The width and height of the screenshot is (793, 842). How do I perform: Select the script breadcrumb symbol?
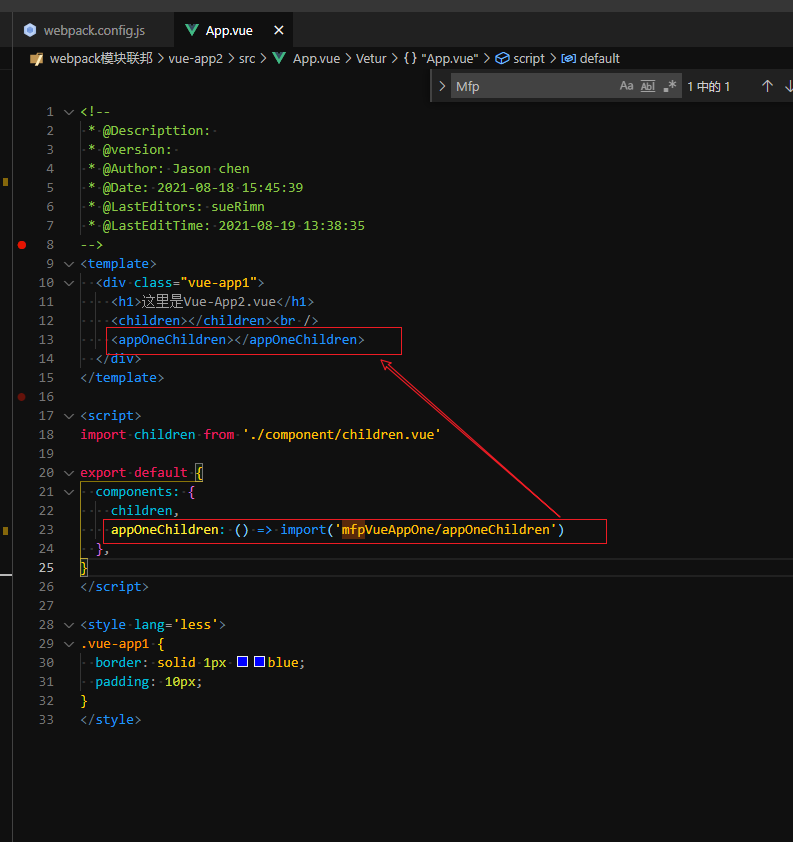(529, 59)
